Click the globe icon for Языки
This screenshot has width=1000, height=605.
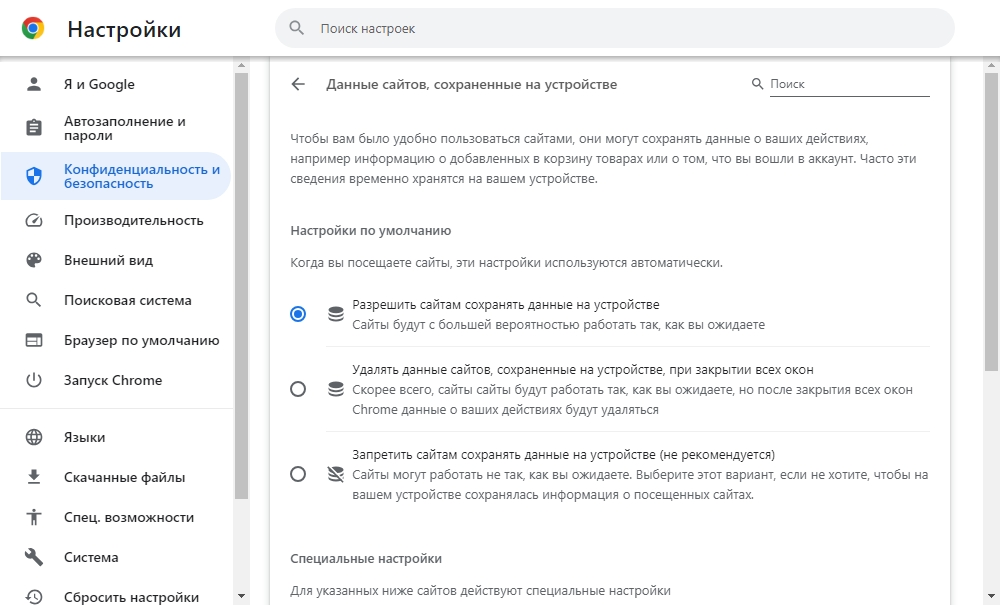(34, 437)
